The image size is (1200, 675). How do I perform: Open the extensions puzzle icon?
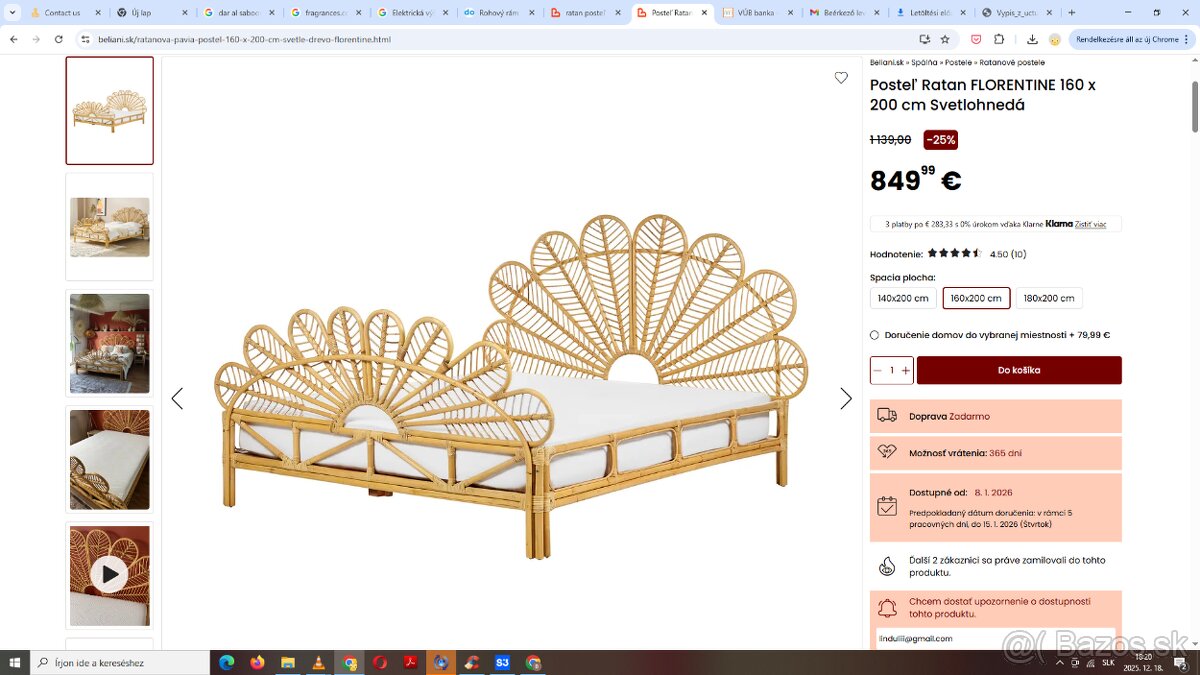[999, 39]
